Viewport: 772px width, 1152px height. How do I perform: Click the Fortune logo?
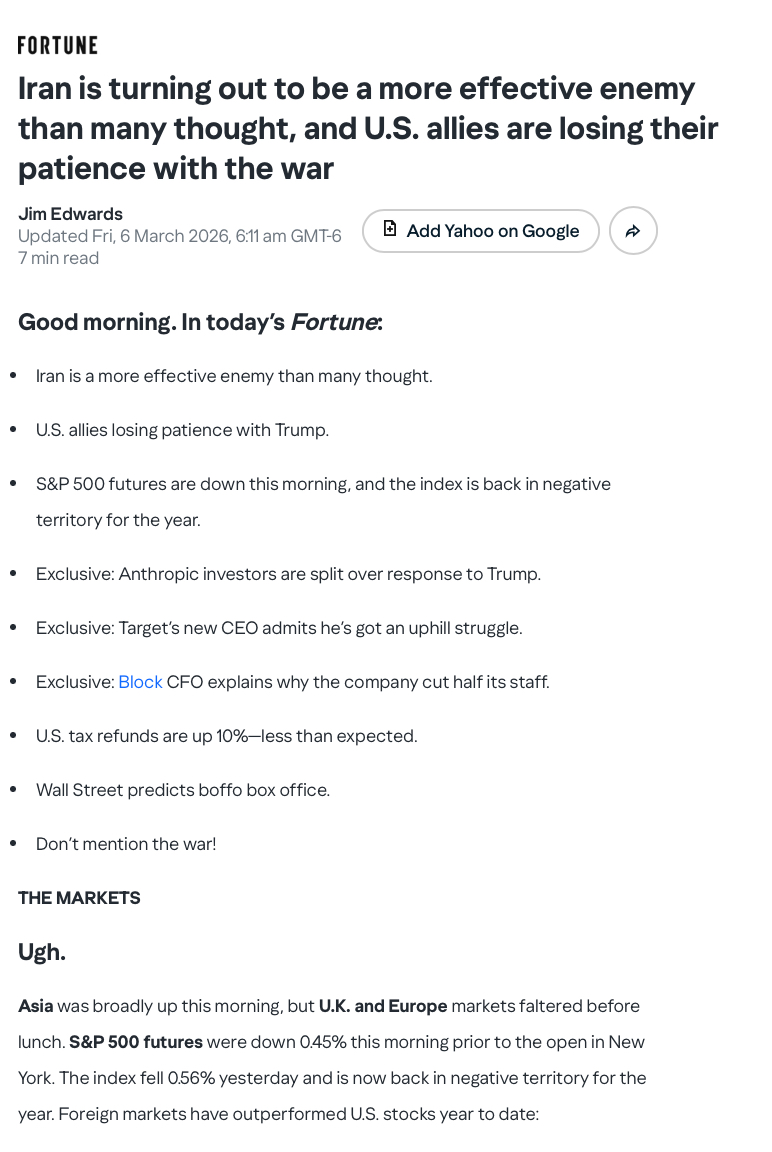pos(57,46)
